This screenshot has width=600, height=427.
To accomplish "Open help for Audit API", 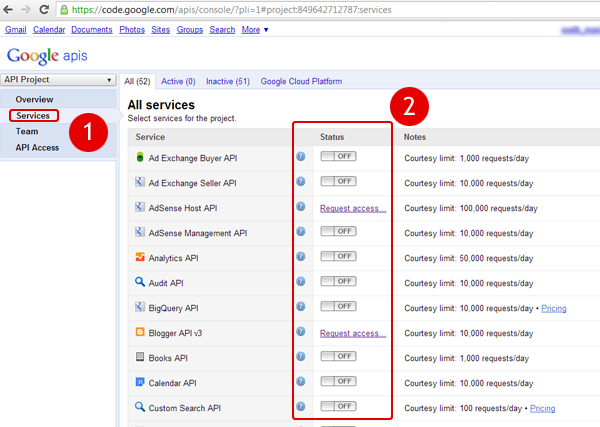I will point(301,282).
